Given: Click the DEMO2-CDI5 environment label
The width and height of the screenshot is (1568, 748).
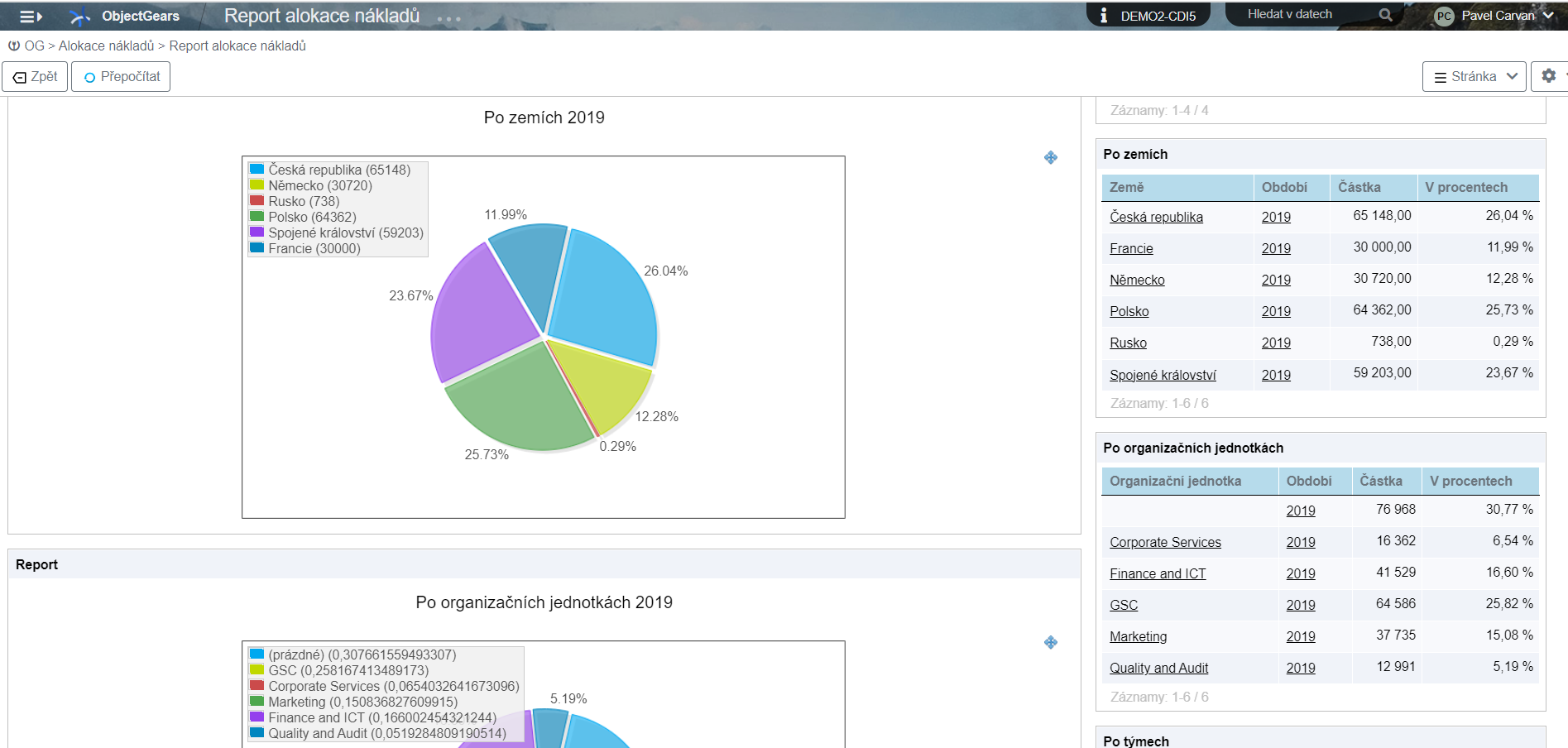Looking at the screenshot, I should (1158, 16).
